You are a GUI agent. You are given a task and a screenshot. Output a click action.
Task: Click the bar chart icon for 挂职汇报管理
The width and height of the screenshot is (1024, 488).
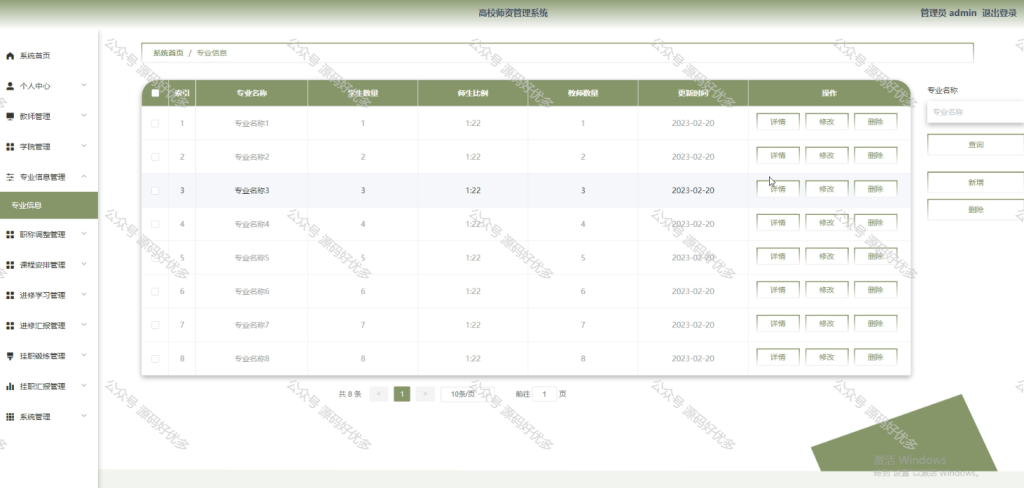10,387
